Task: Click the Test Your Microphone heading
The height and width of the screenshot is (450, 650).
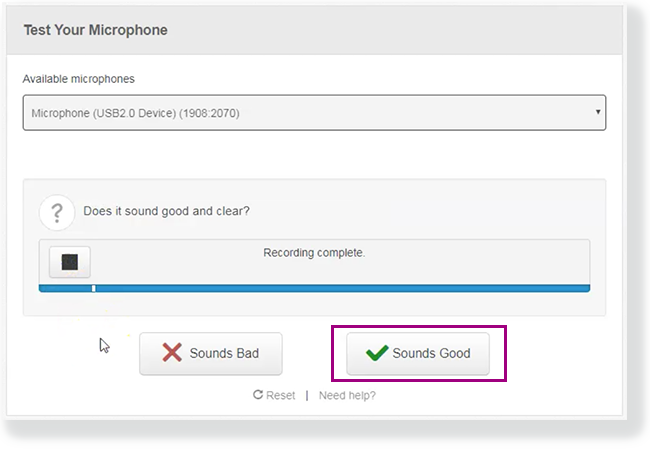Action: click(95, 30)
